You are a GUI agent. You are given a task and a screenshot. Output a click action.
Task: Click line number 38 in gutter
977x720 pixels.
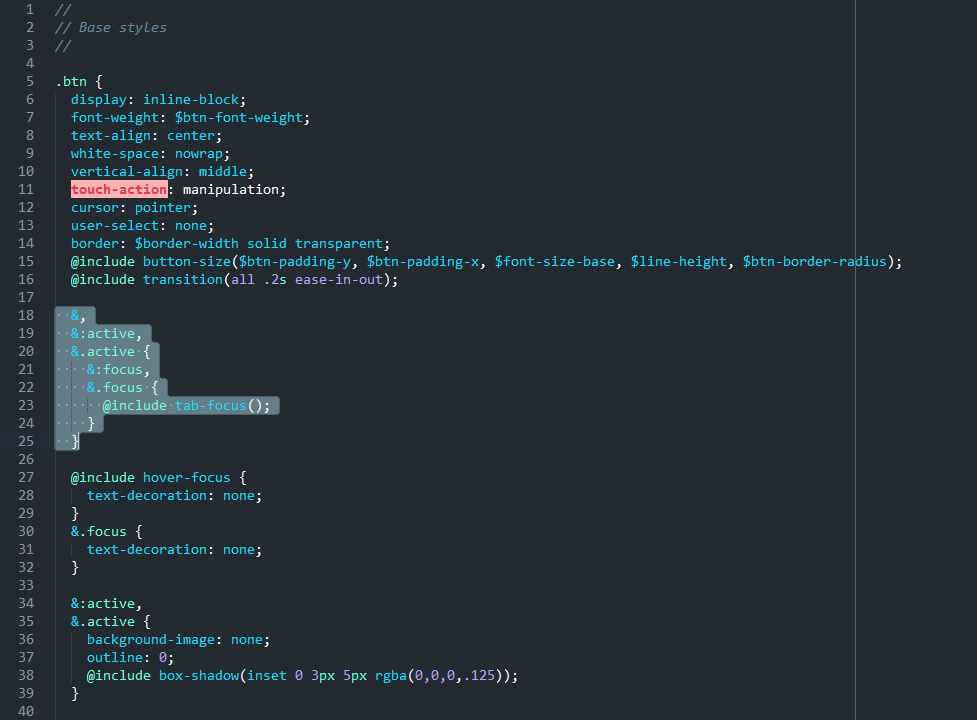point(26,675)
